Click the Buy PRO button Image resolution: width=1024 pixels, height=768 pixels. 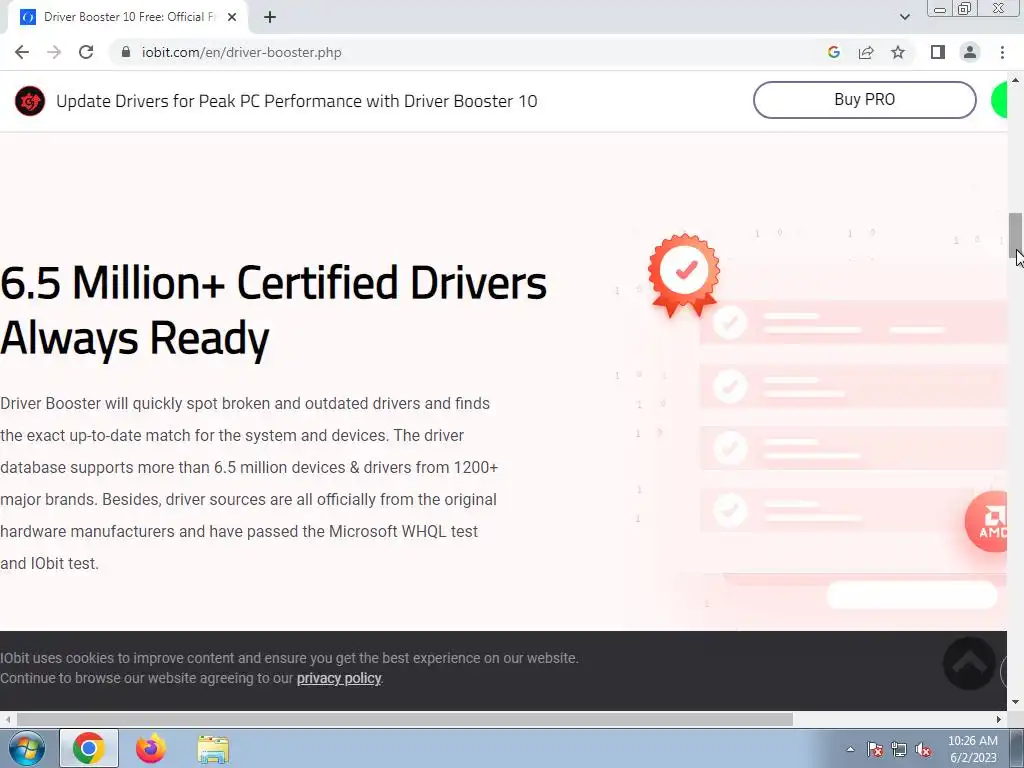[x=865, y=100]
